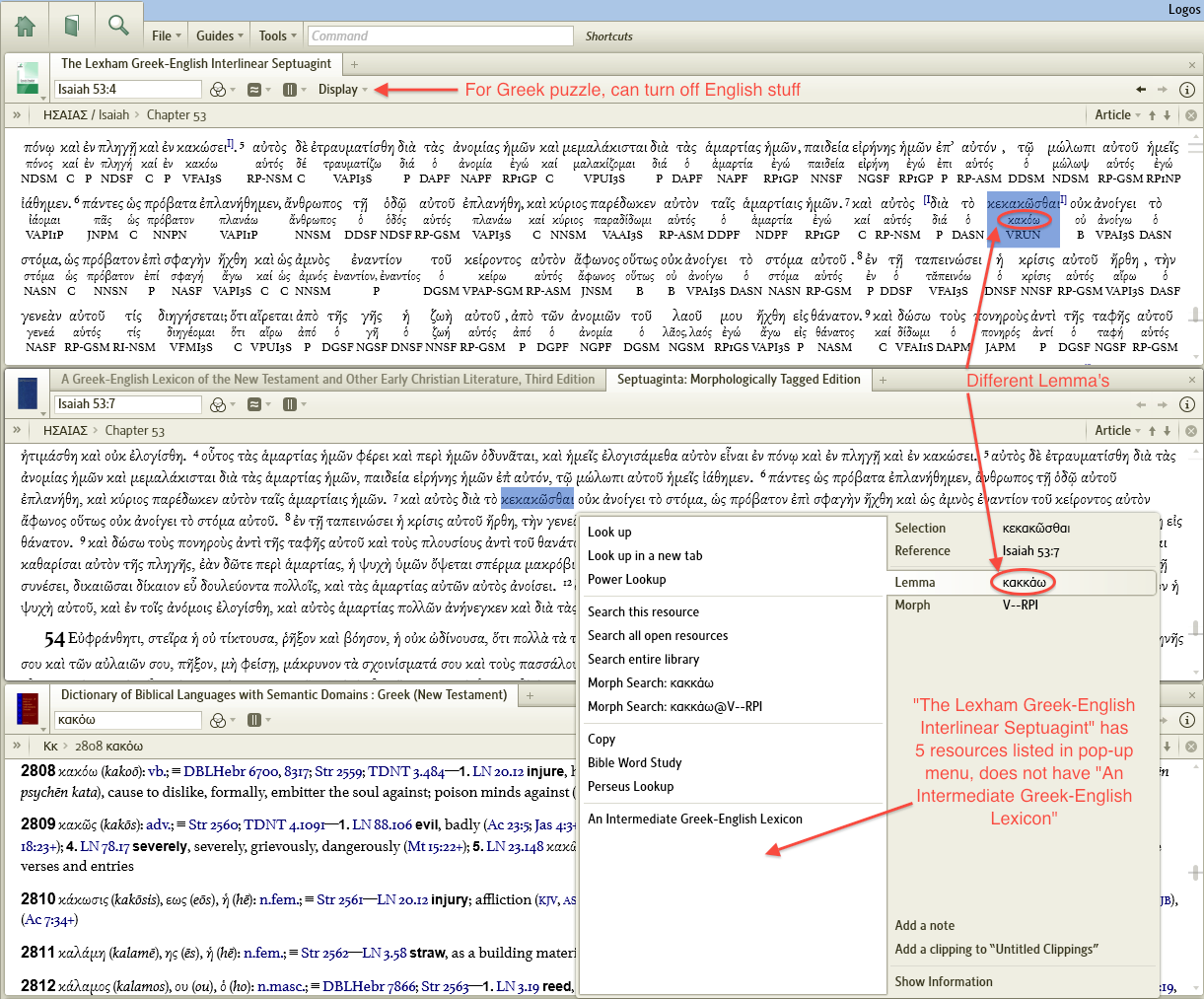Screen dimensions: 1204x999
Task: Click the Lexham Interlinear resource cover icon
Action: 28,78
